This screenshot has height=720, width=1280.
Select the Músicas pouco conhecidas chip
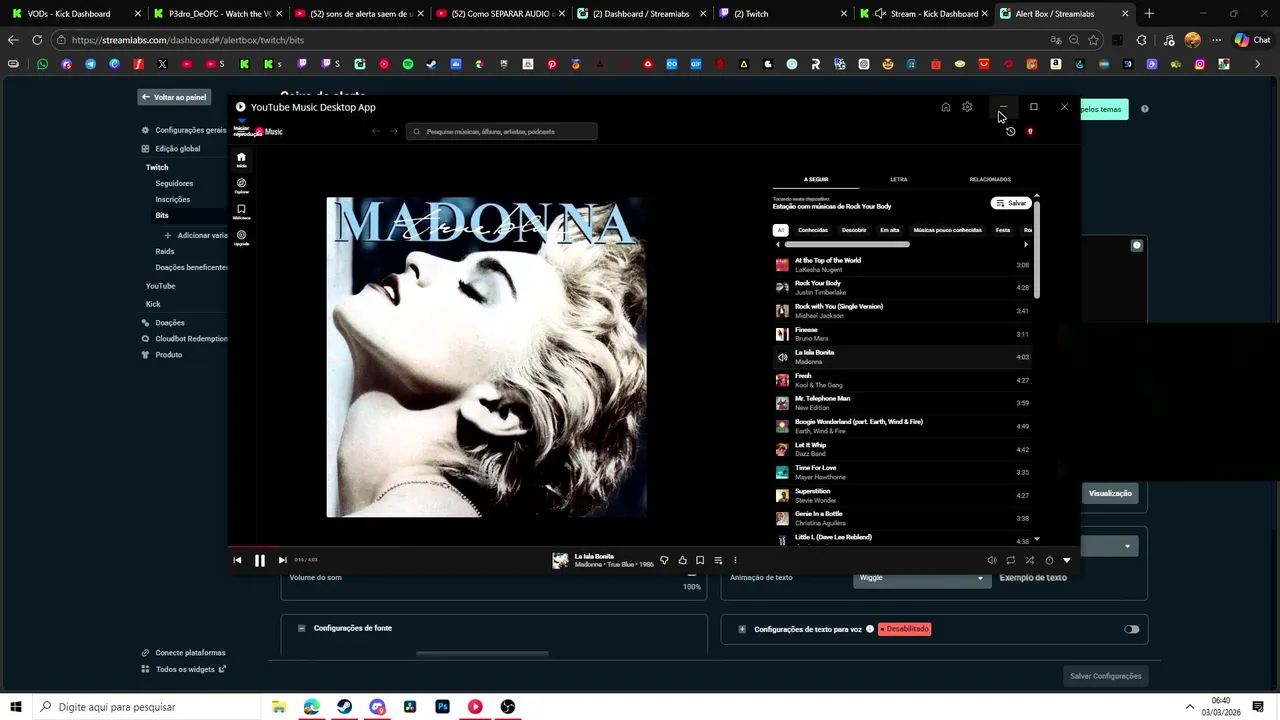tap(947, 230)
